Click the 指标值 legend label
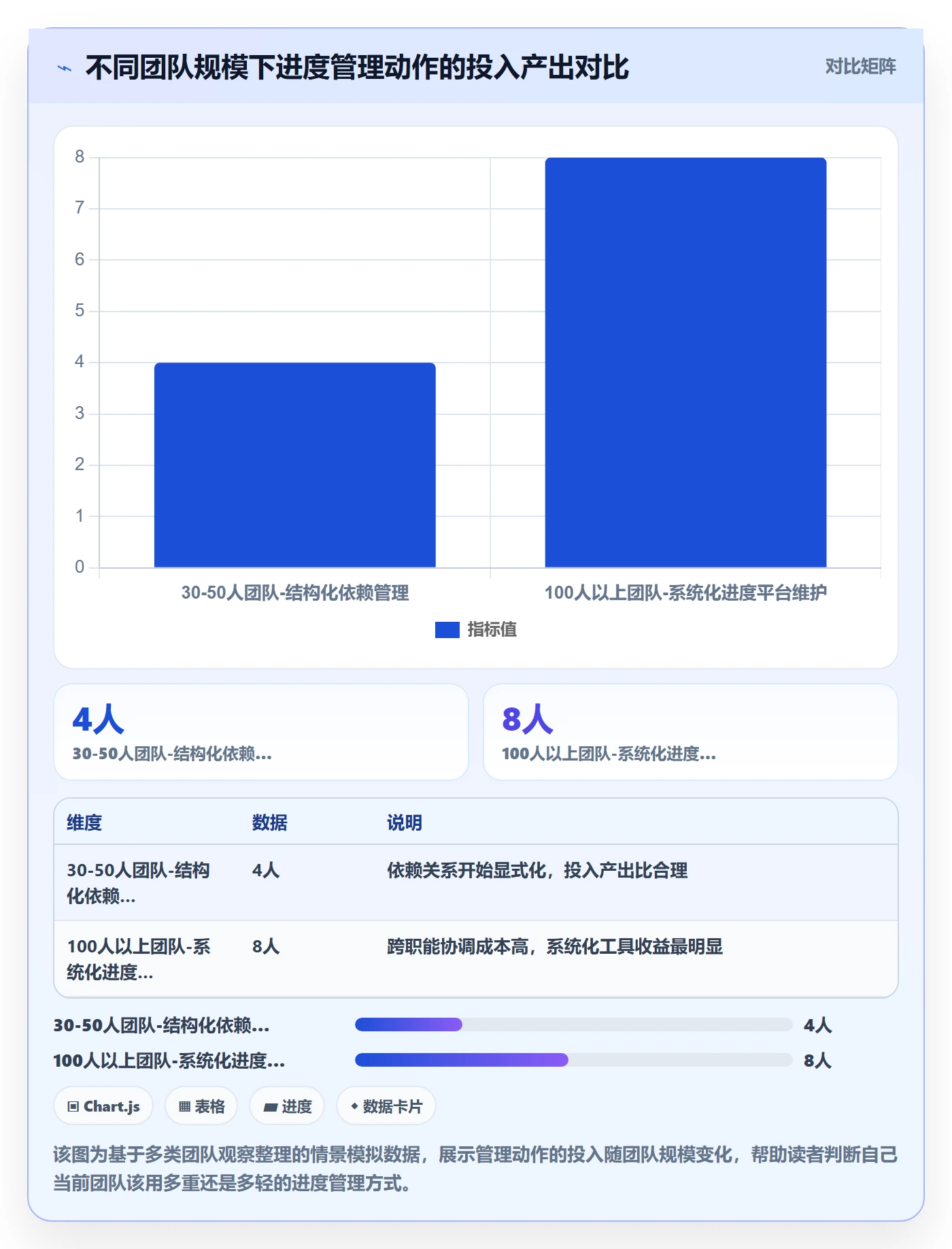952x1249 pixels. 492,630
